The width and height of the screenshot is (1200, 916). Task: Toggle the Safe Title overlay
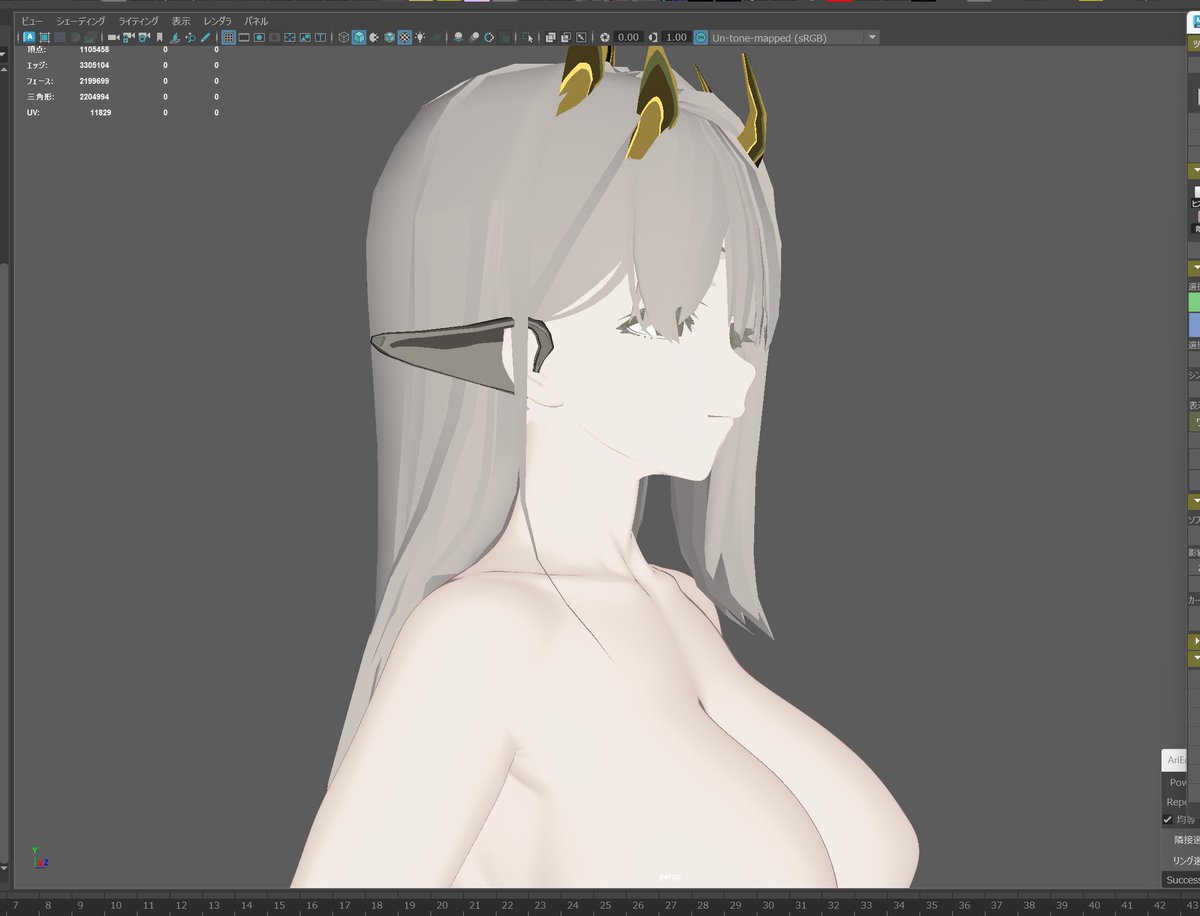point(320,37)
